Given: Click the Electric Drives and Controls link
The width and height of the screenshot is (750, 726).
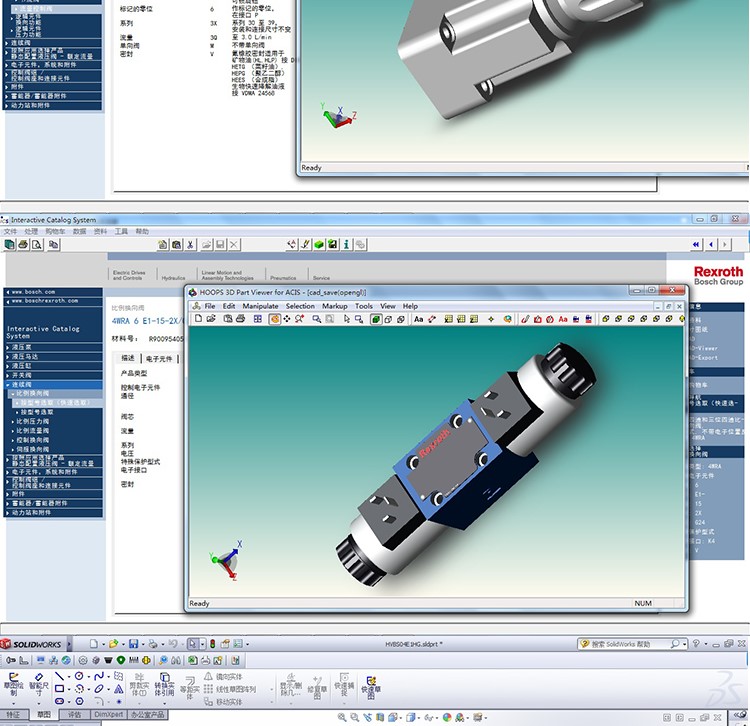Looking at the screenshot, I should [x=129, y=275].
